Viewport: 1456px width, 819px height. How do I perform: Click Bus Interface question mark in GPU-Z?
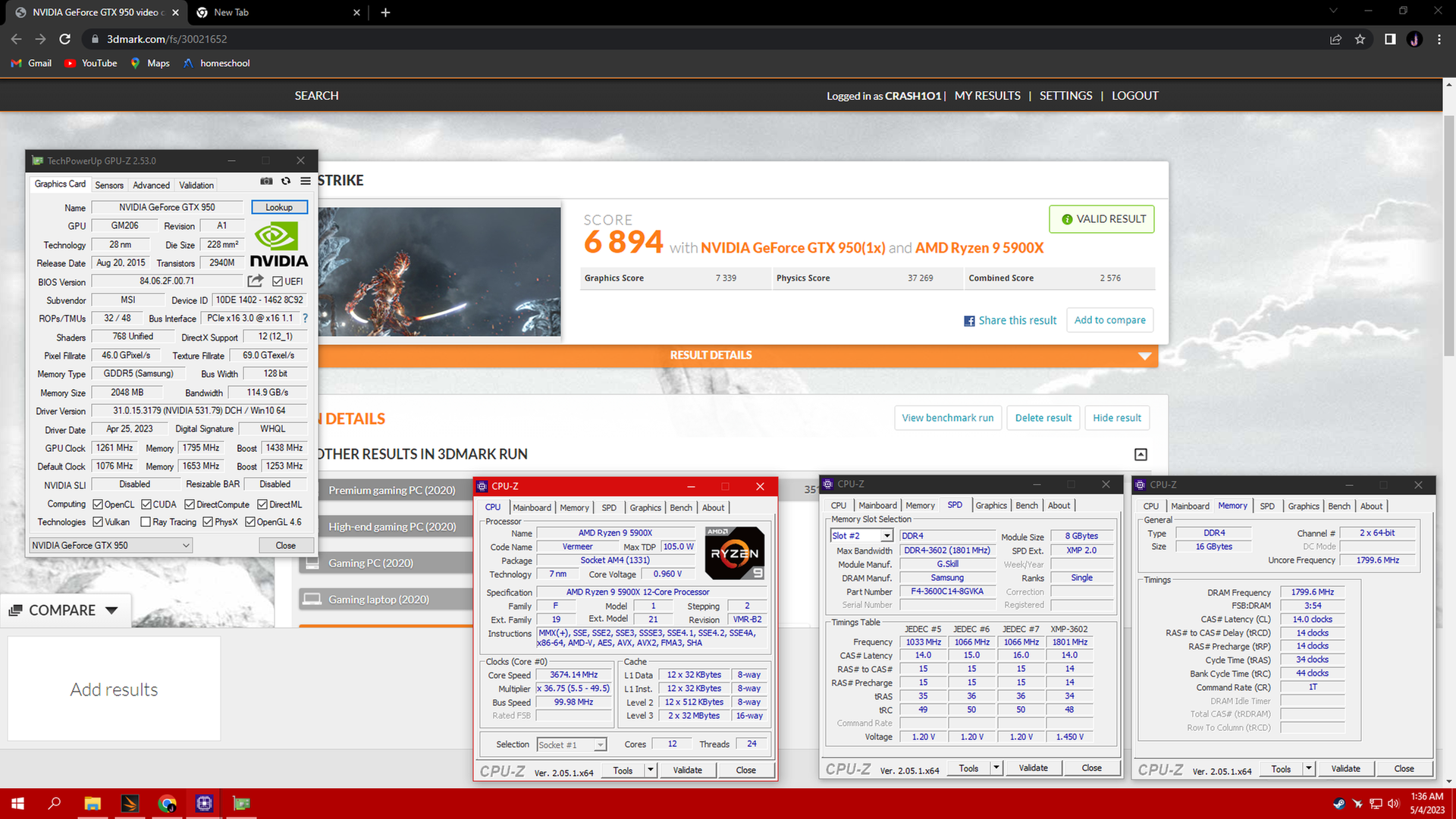[306, 318]
